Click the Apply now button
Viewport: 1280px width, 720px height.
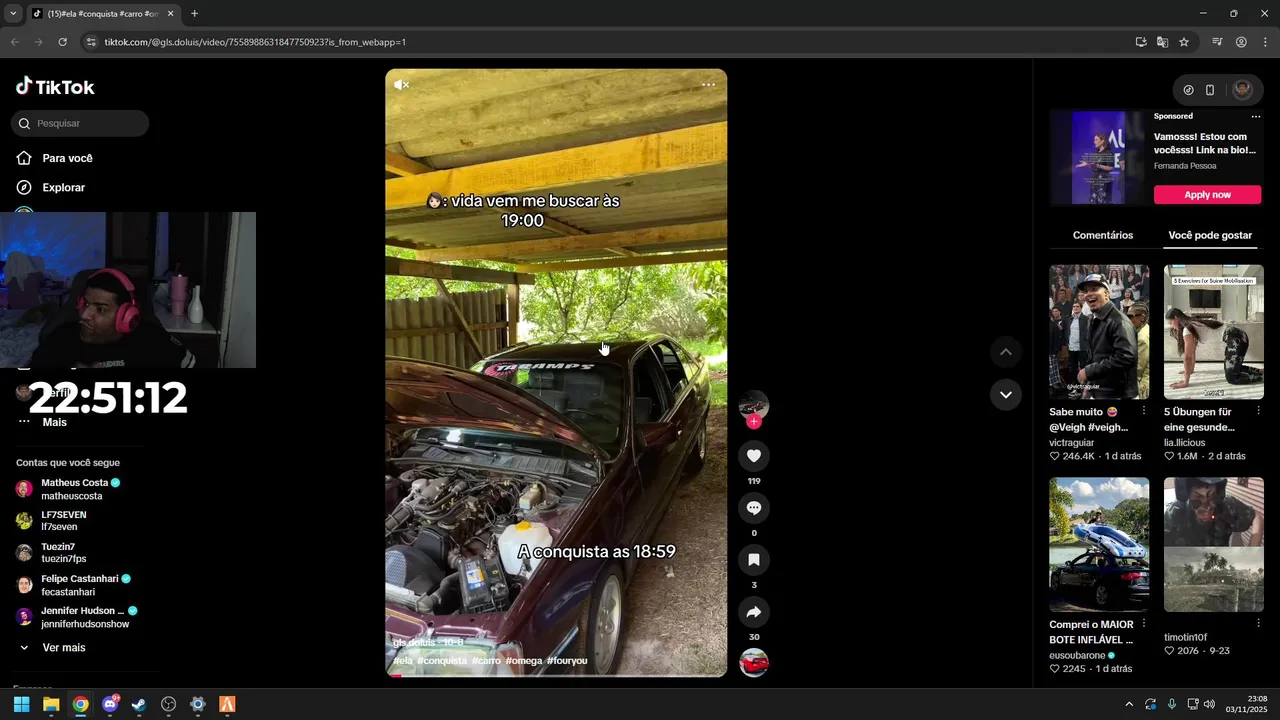point(1207,195)
